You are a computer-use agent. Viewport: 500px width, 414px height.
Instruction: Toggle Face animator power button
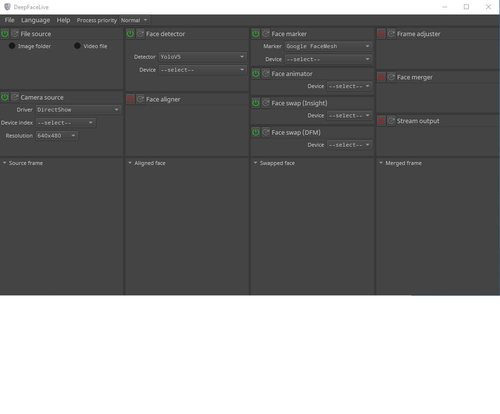point(256,74)
